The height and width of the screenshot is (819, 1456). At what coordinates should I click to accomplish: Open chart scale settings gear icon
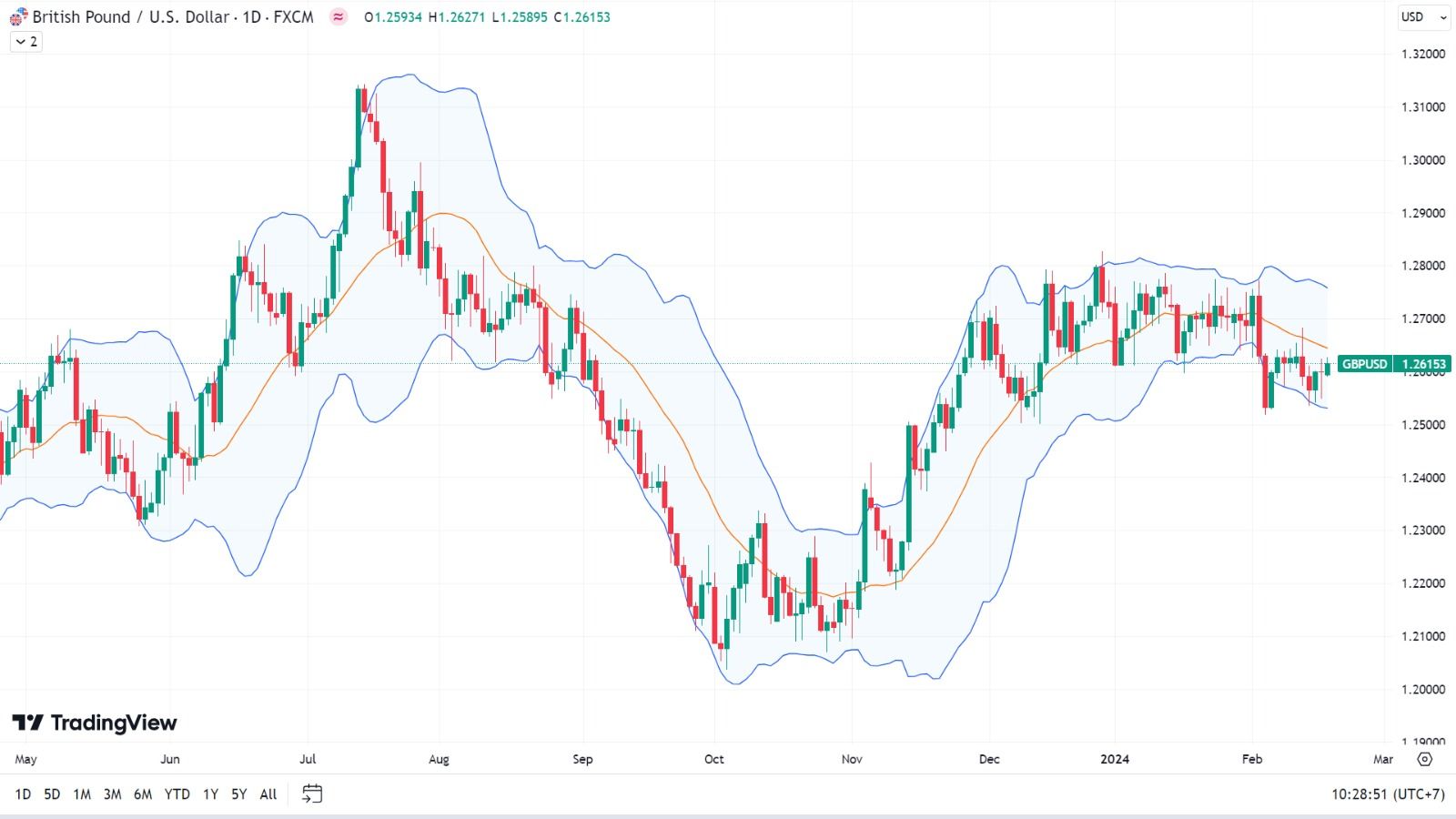[x=1425, y=759]
